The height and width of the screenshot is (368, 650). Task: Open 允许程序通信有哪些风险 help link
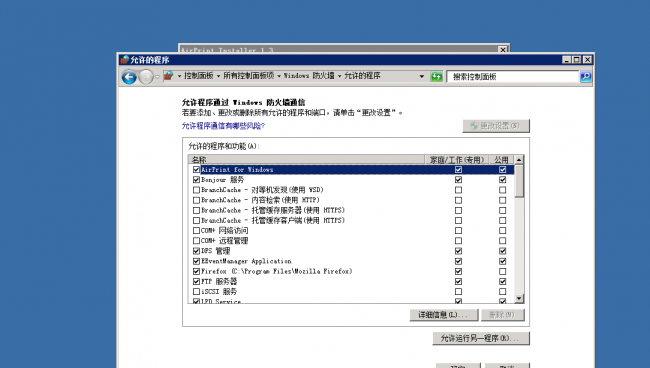pyautogui.click(x=223, y=126)
